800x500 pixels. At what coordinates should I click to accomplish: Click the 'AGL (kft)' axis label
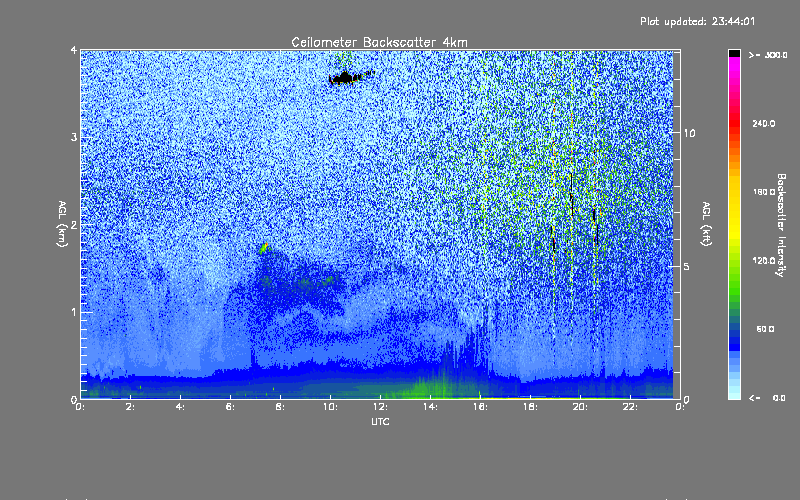click(x=706, y=224)
